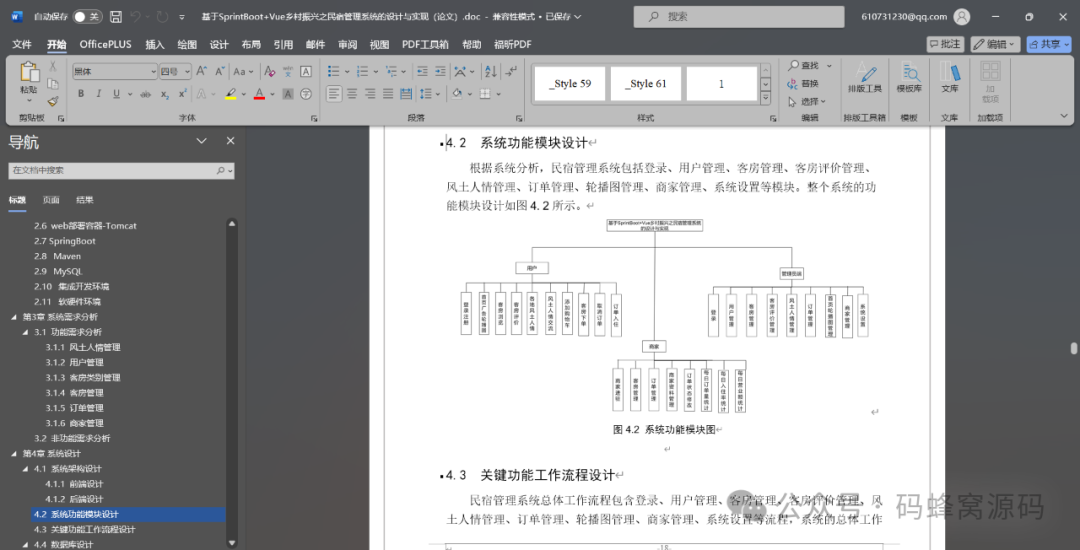The image size is (1080, 550).
Task: Click the Replace (替换) icon
Action: point(803,83)
